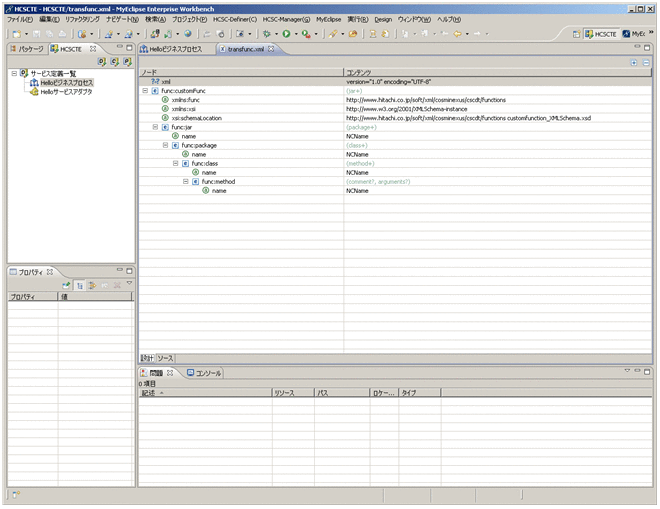The width and height of the screenshot is (660, 509).
Task: Click the func:method element icon
Action: (195, 181)
